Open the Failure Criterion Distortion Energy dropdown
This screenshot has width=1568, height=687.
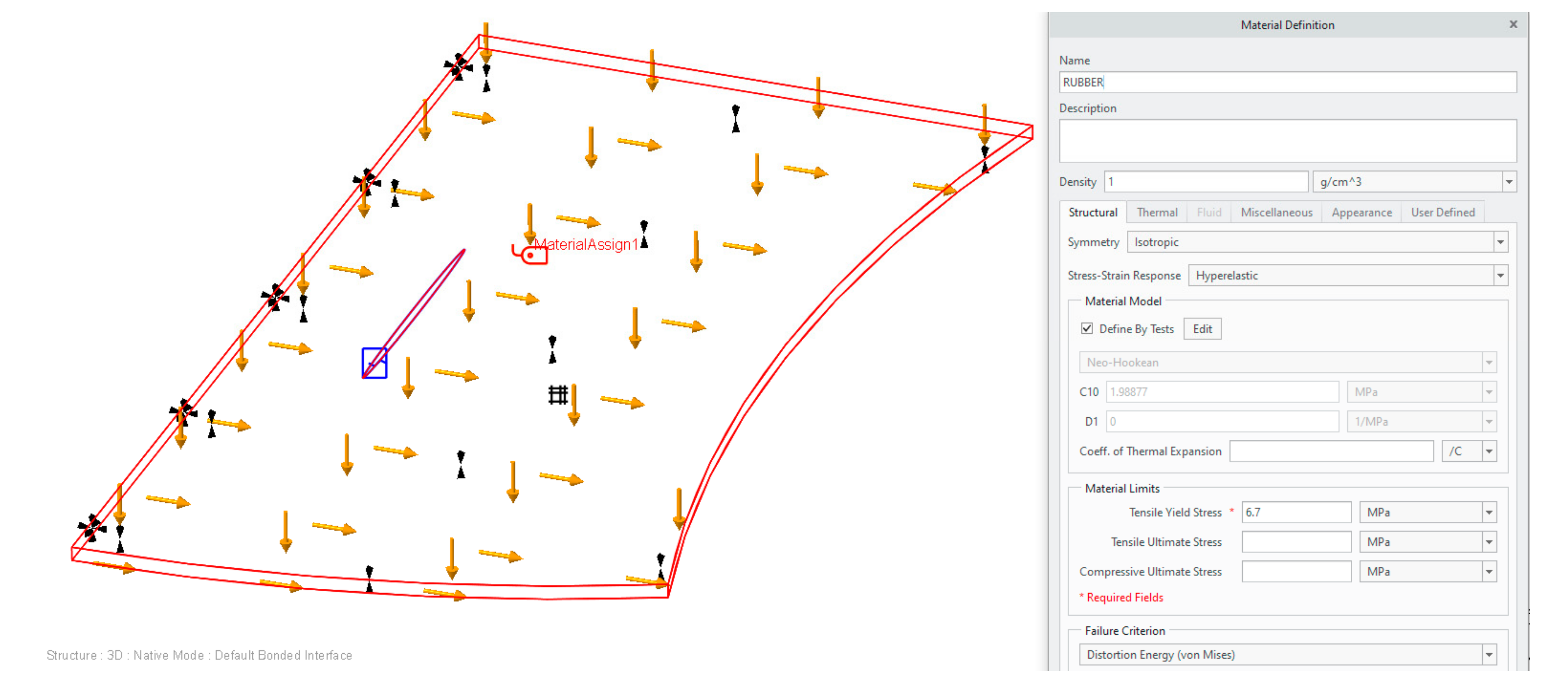point(1489,655)
